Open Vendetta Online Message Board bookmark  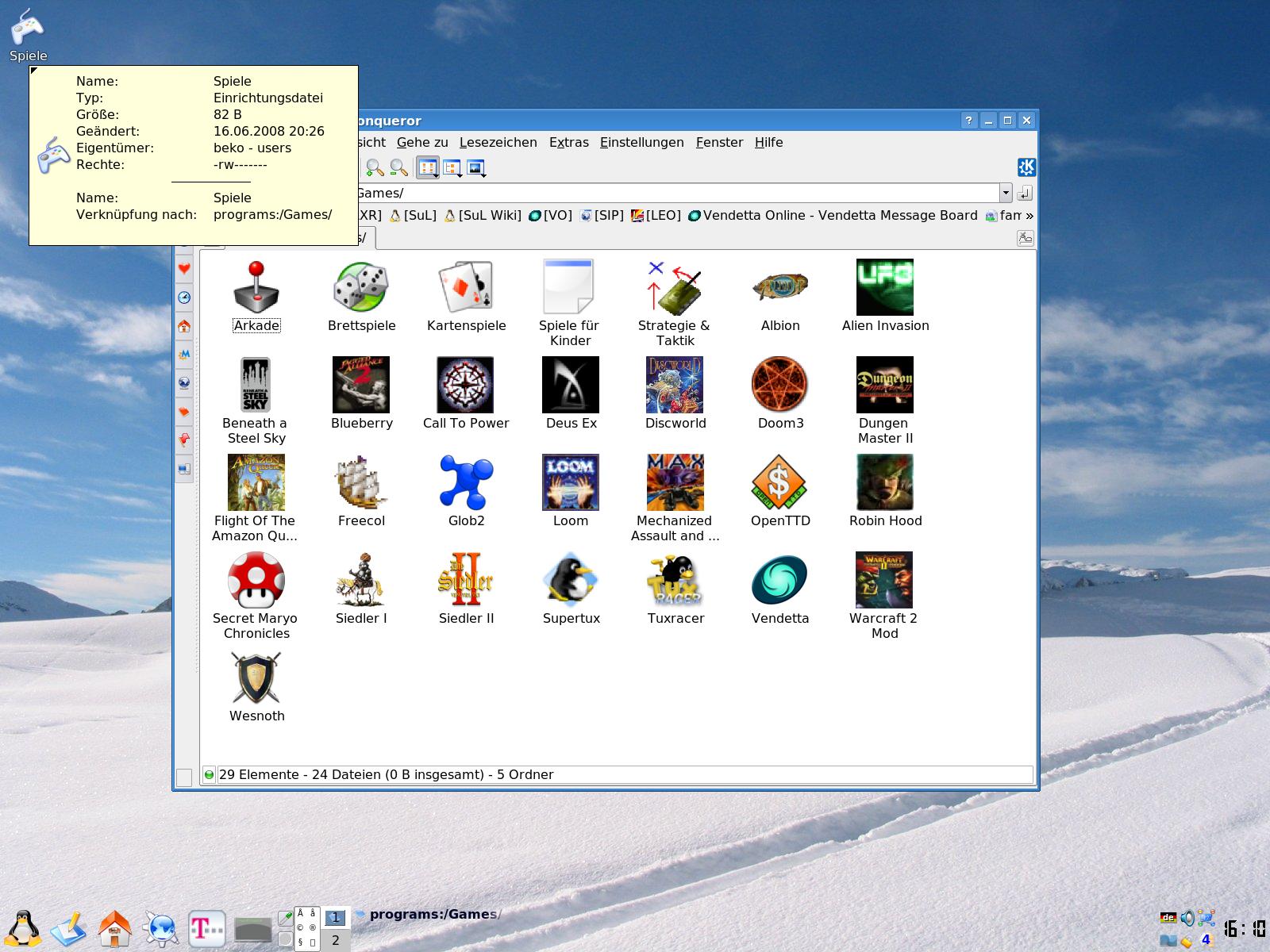click(x=833, y=215)
